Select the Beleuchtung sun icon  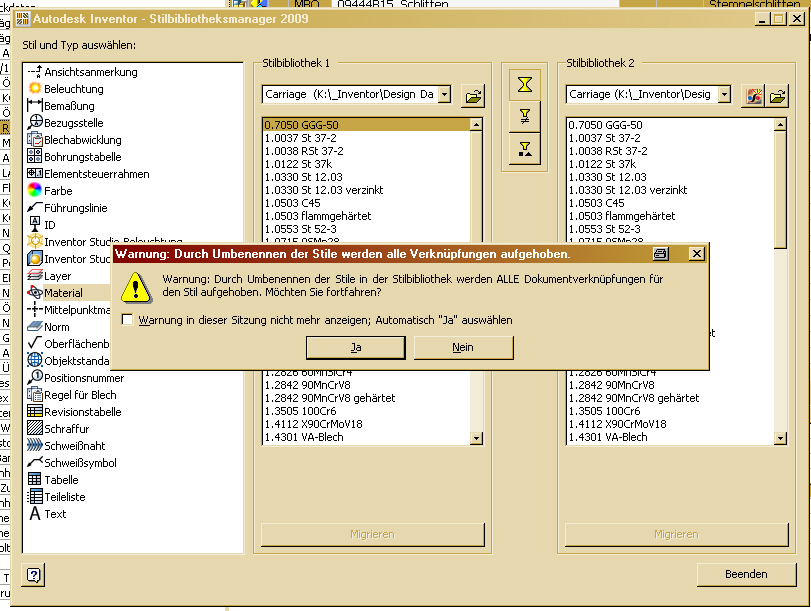(x=35, y=88)
